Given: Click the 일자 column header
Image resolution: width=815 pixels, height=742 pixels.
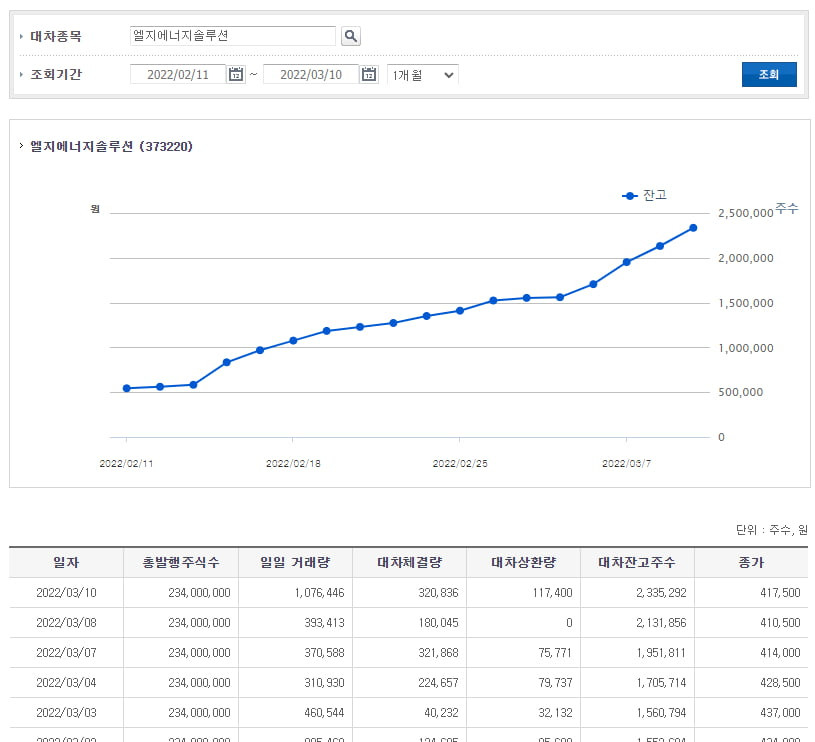Looking at the screenshot, I should [x=66, y=562].
